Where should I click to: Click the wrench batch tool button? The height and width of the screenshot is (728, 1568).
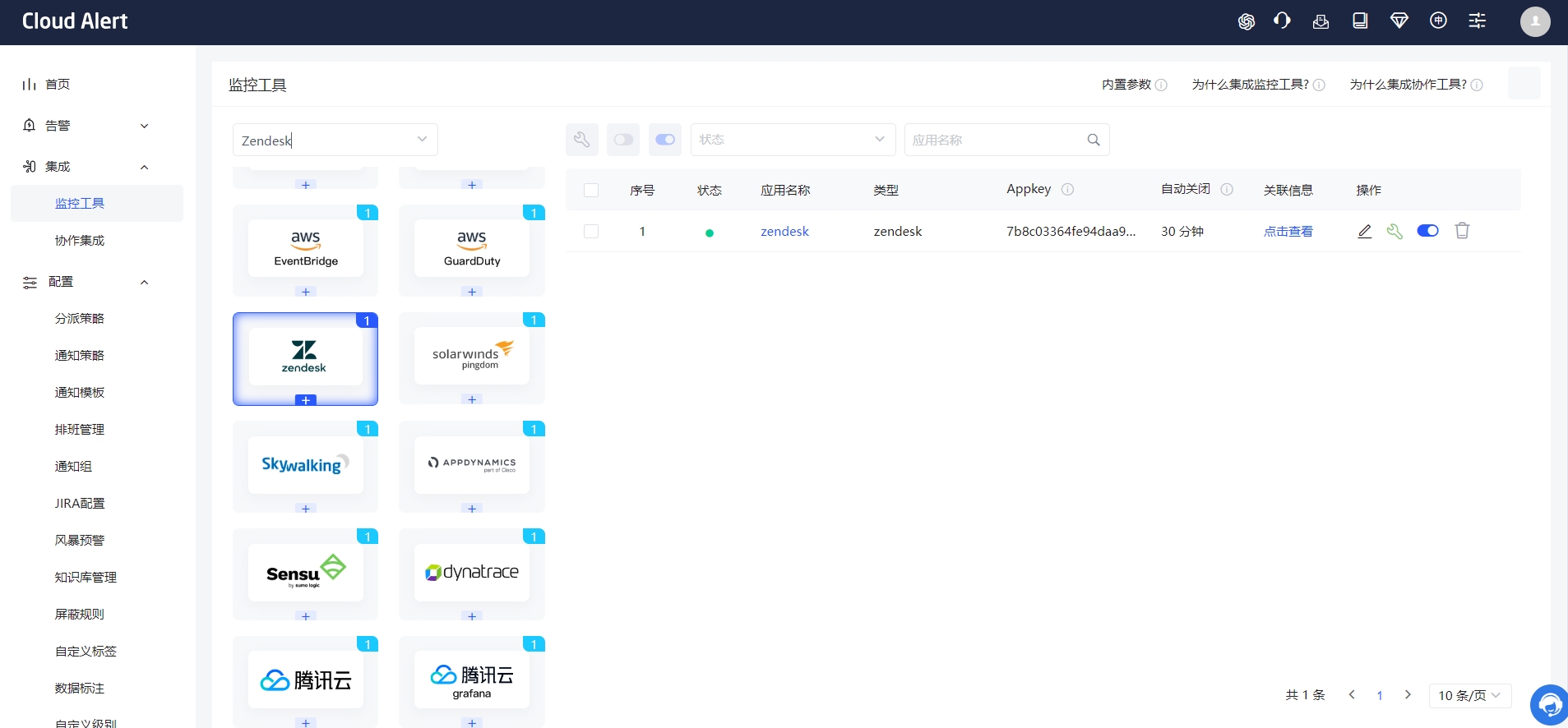[x=581, y=140]
